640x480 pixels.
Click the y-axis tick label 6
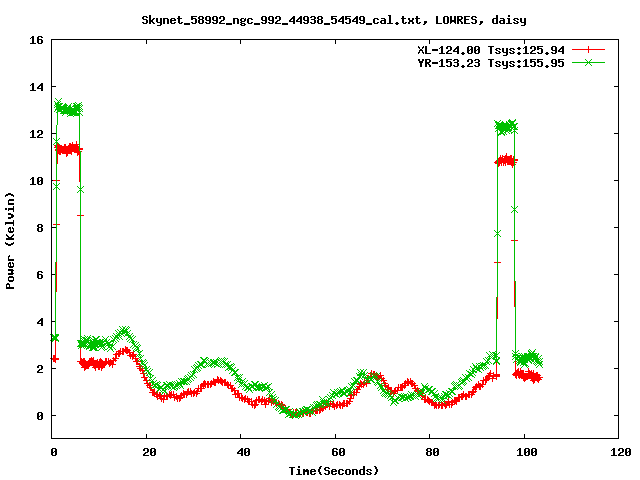[40, 275]
